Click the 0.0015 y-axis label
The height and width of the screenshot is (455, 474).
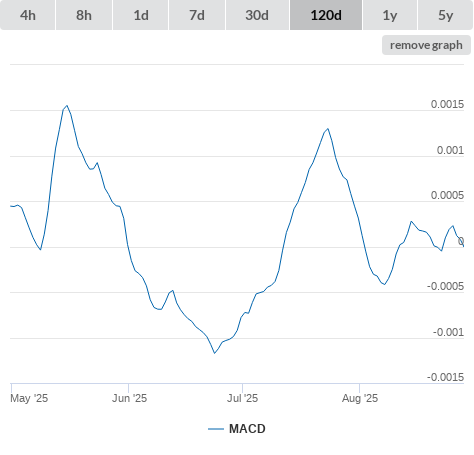[x=447, y=104]
